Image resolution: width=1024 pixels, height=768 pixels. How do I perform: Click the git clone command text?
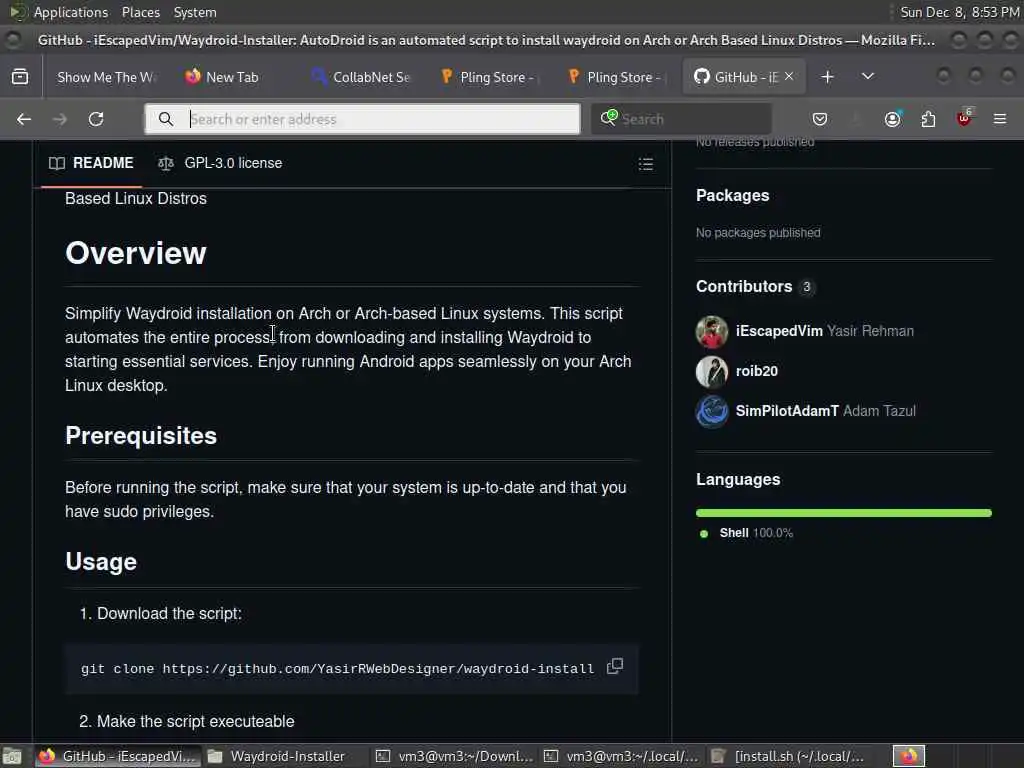[x=338, y=669]
